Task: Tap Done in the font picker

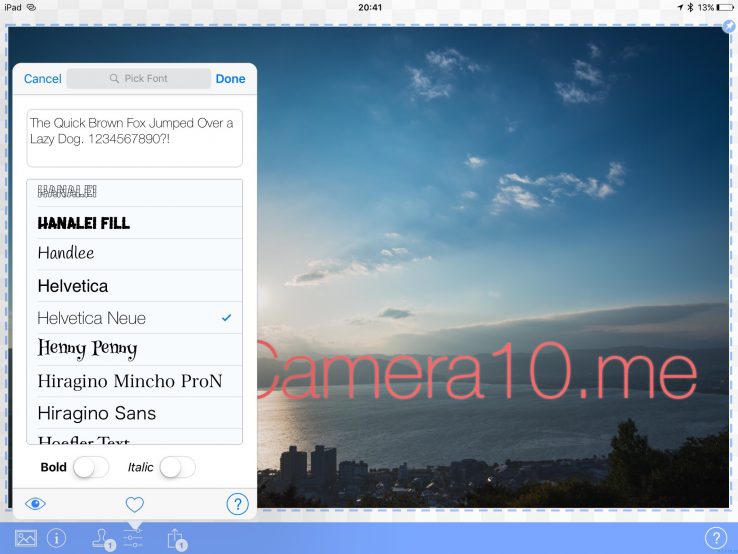Action: (x=230, y=79)
